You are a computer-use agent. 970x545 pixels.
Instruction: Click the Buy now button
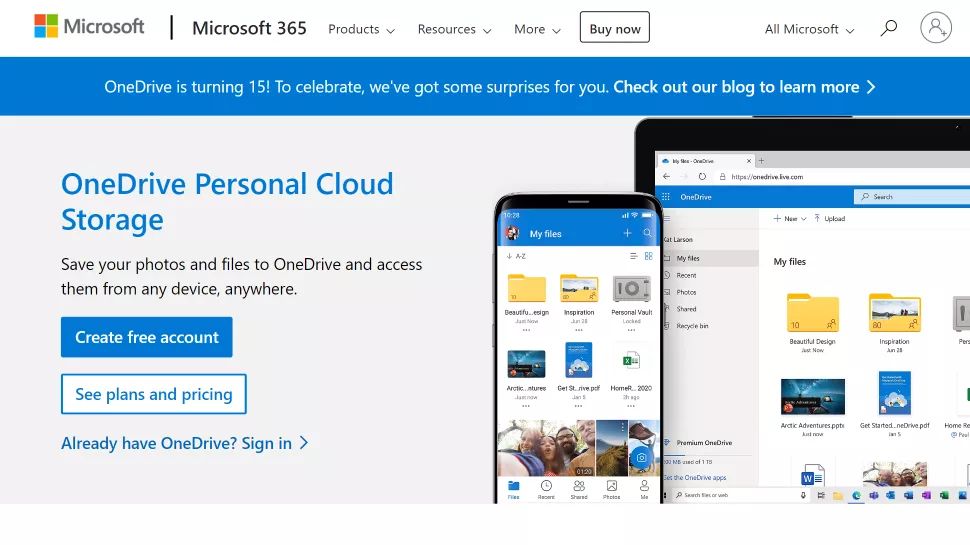[x=615, y=27]
